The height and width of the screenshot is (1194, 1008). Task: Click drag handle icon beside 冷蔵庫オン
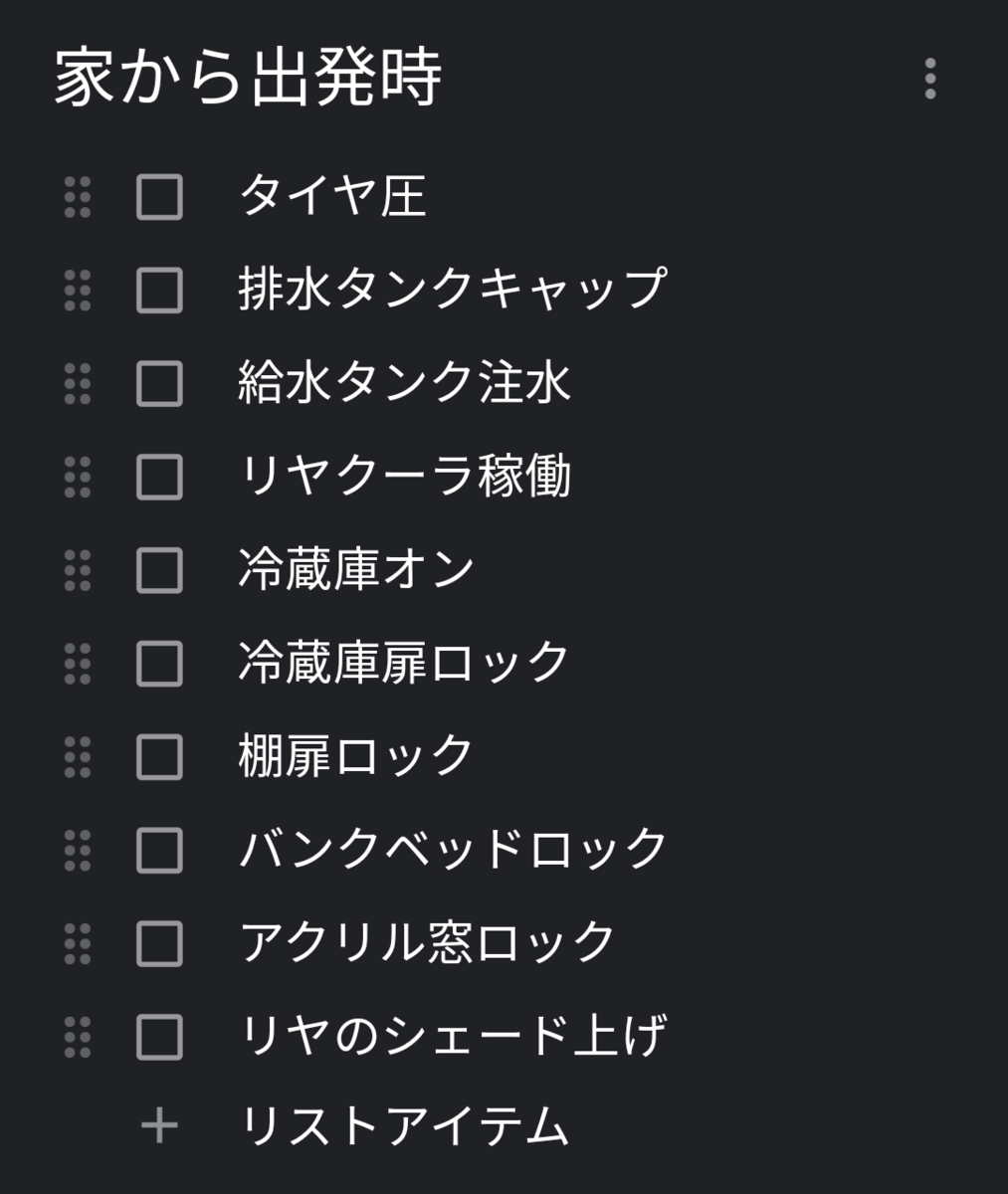[x=78, y=570]
